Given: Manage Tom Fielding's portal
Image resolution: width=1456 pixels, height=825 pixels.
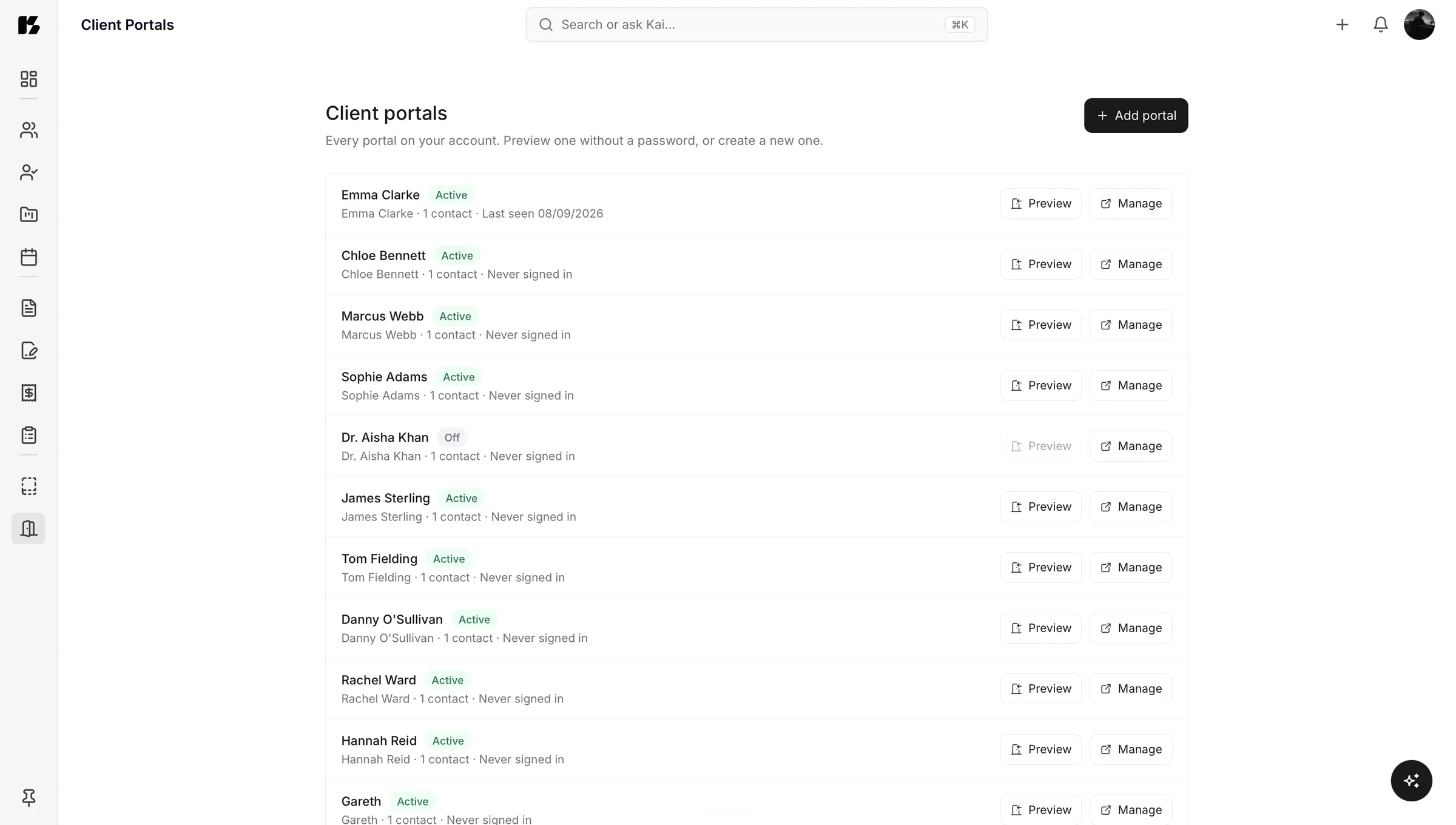Looking at the screenshot, I should 1131,567.
